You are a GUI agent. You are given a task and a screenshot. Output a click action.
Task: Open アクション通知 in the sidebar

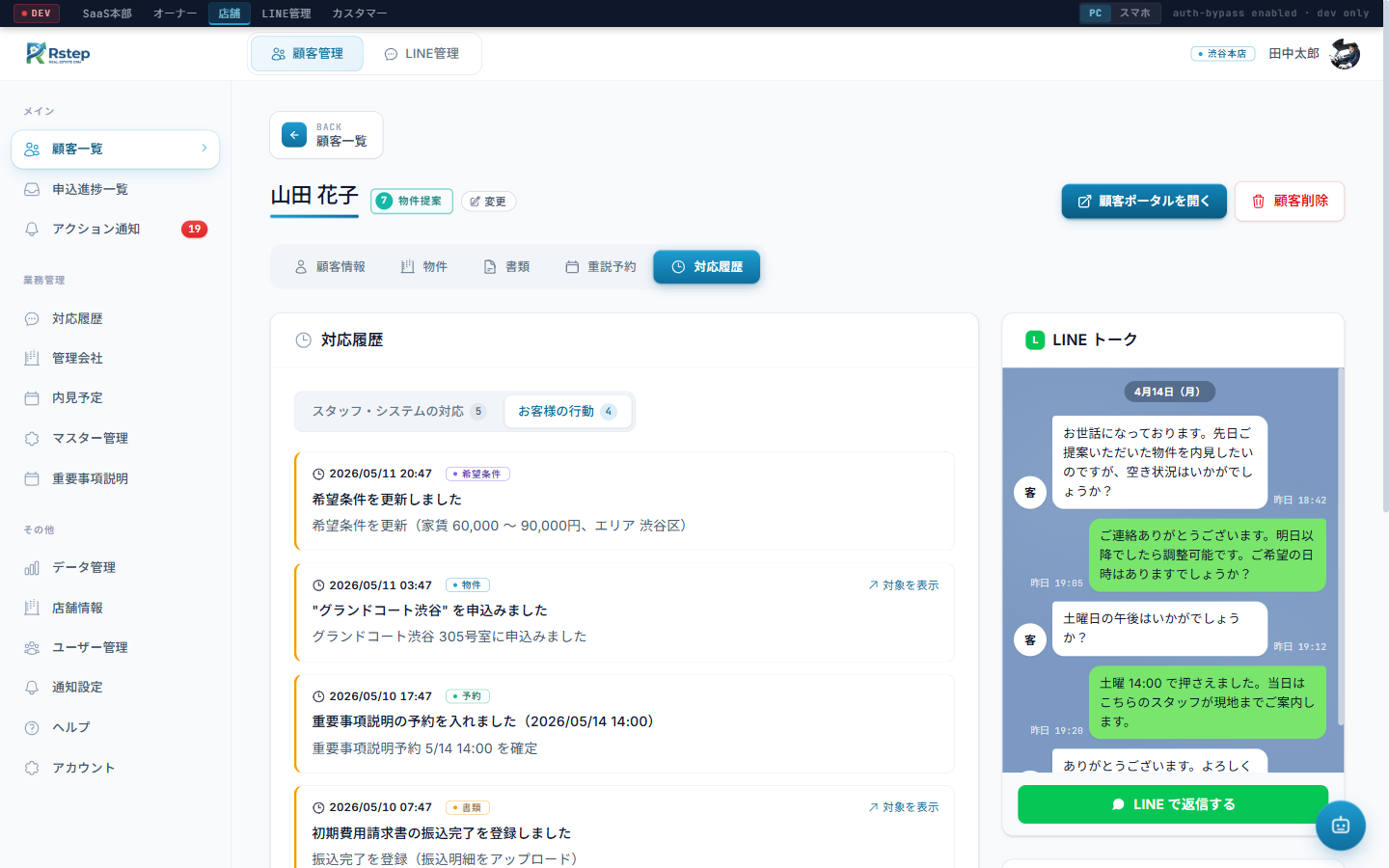[x=115, y=229]
